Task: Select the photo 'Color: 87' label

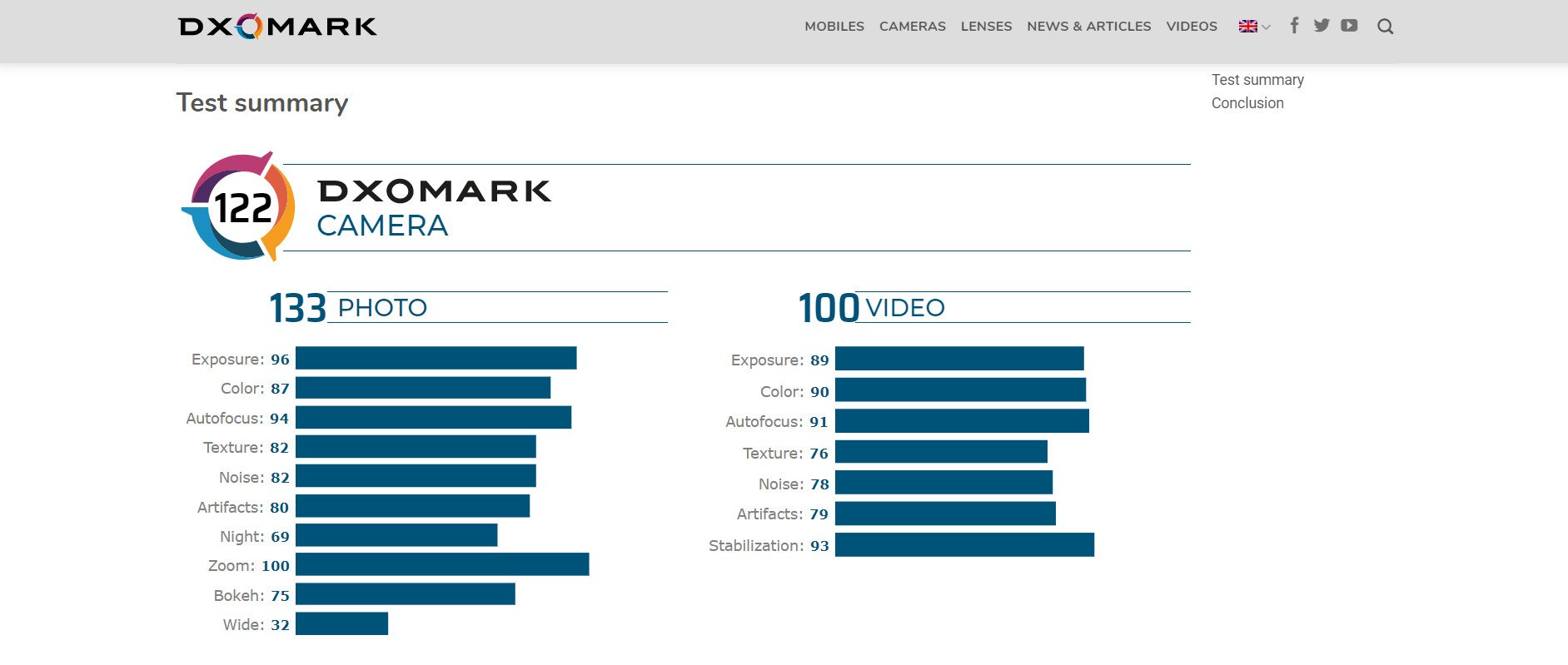Action: pos(255,389)
